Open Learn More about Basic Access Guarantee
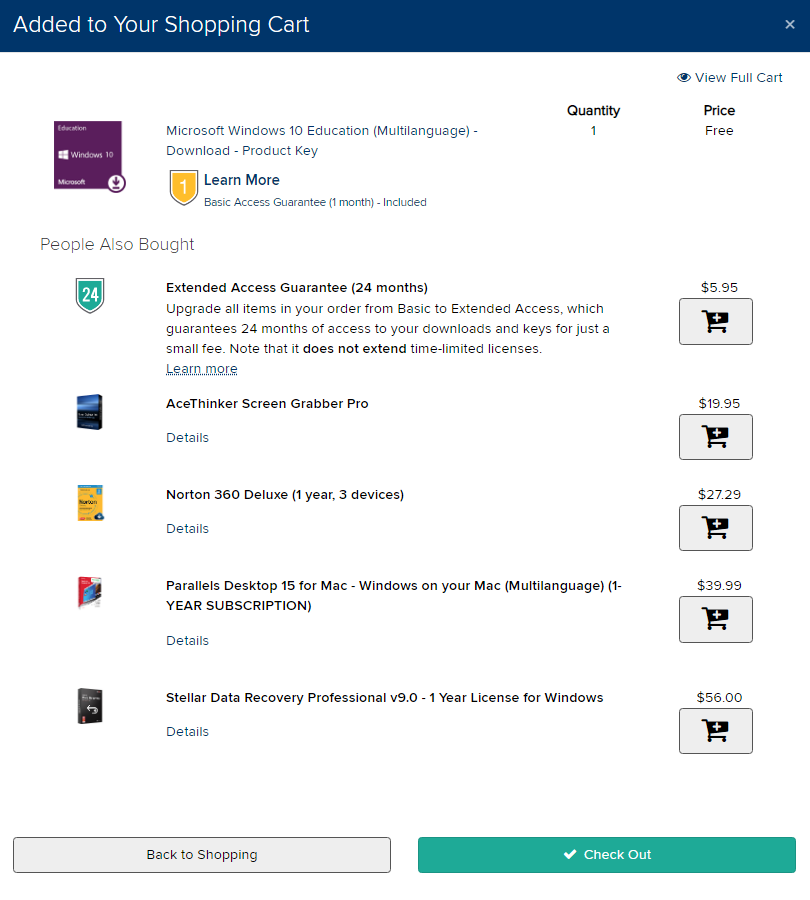 tap(242, 180)
